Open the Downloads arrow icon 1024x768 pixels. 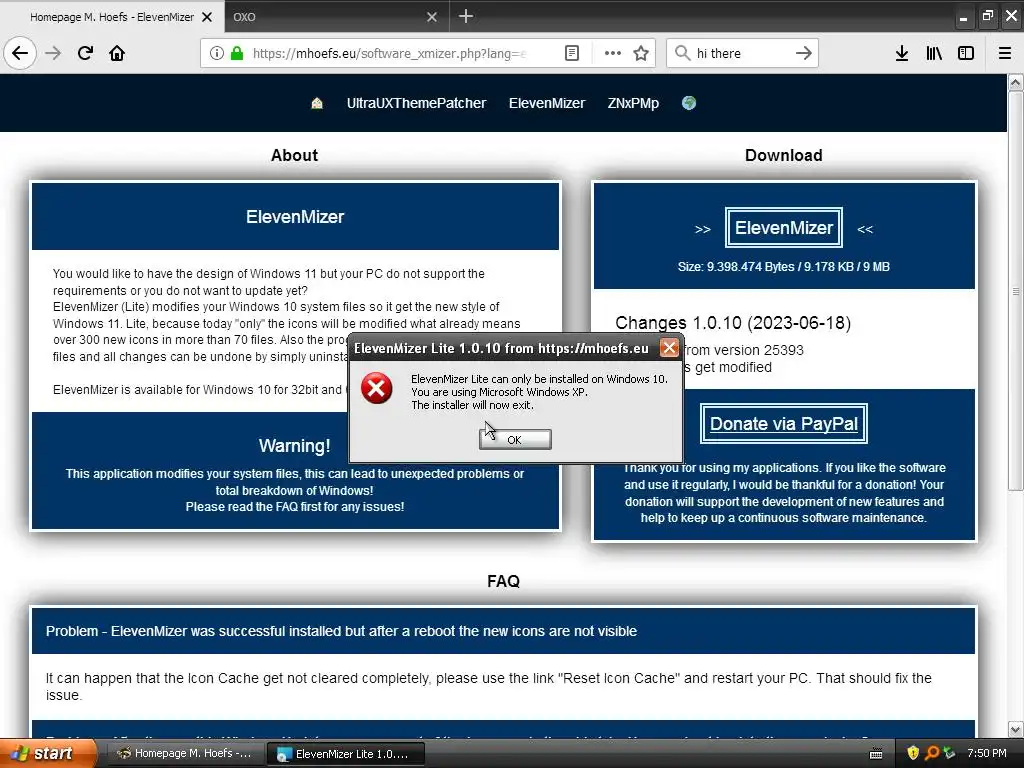pos(901,53)
